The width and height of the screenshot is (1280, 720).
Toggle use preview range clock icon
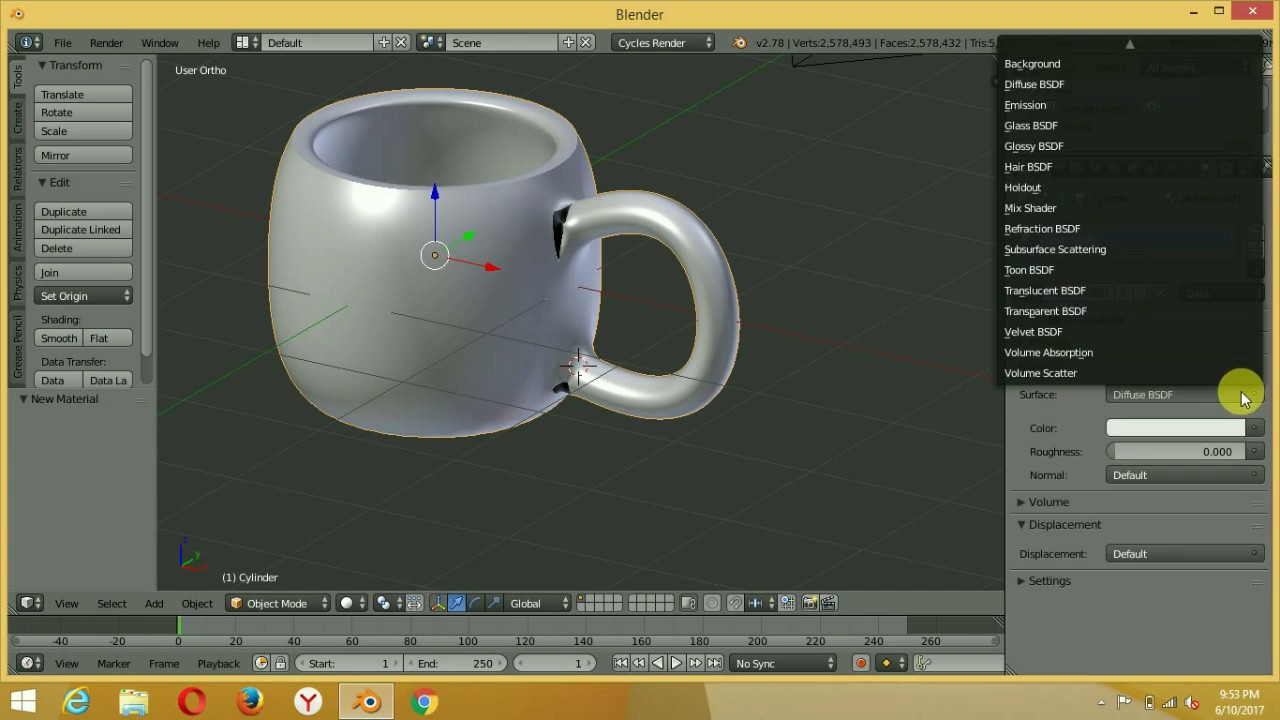click(262, 663)
